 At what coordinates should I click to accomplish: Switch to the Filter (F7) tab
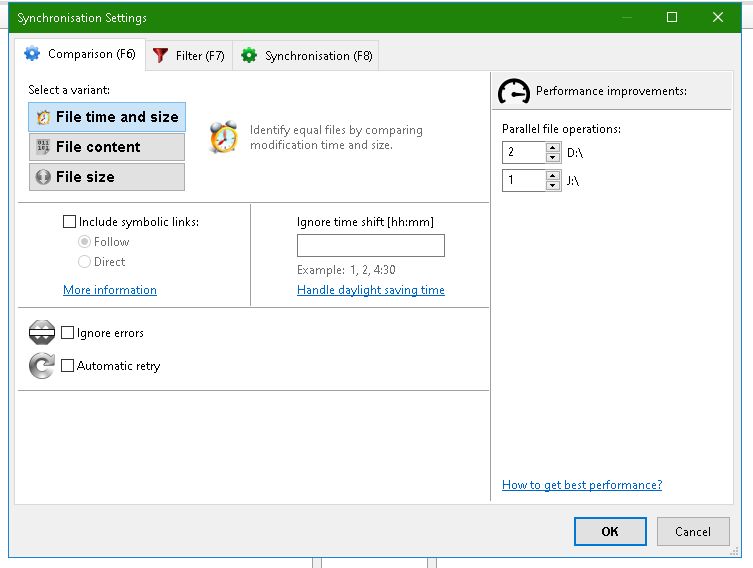pos(189,56)
